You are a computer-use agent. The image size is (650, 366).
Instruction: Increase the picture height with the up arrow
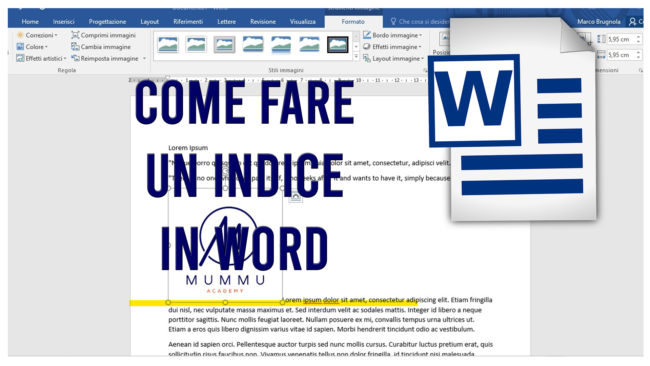pos(638,37)
